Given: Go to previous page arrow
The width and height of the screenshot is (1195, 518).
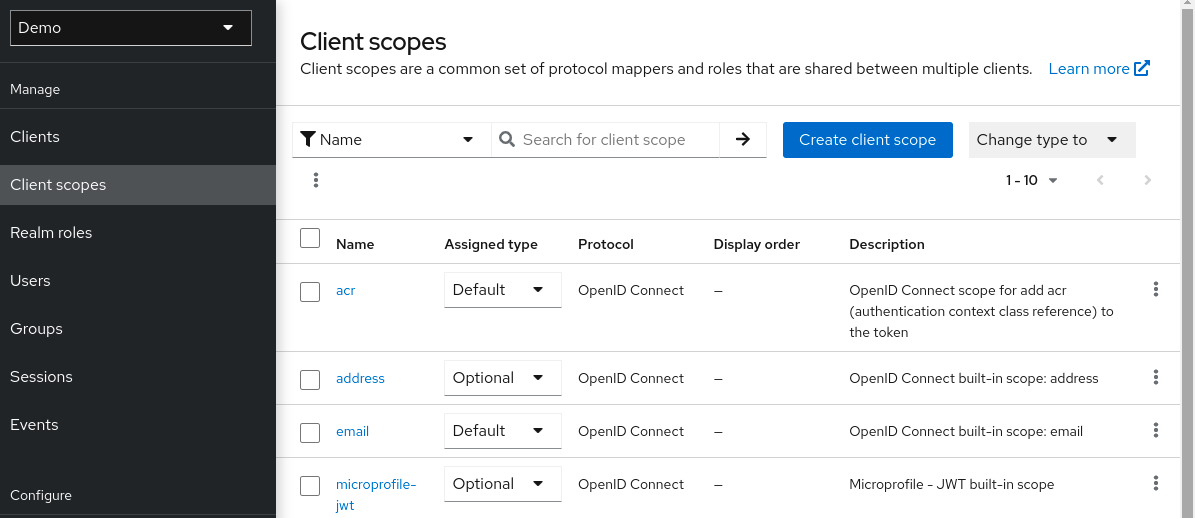Looking at the screenshot, I should pyautogui.click(x=1100, y=180).
